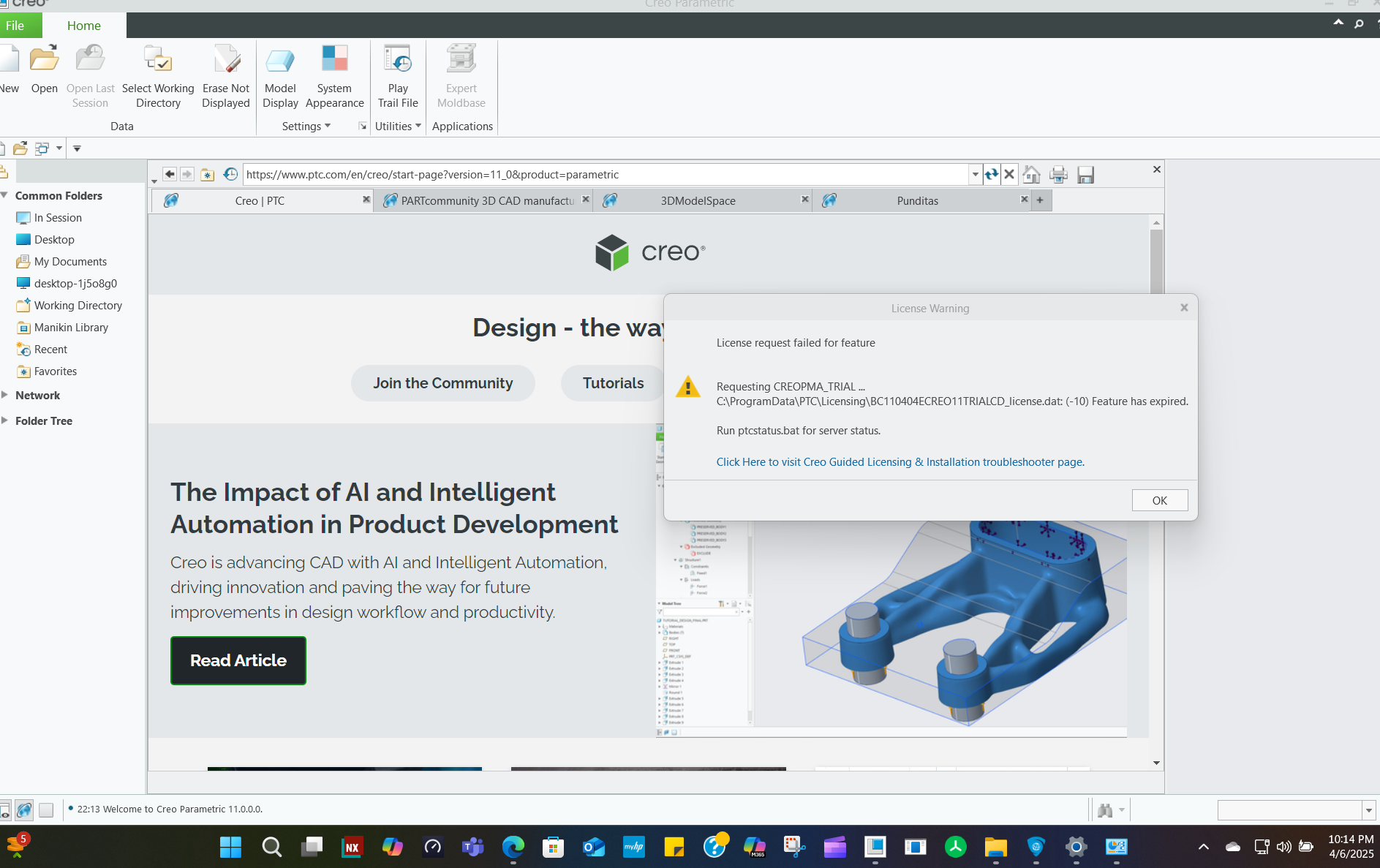The image size is (1380, 868).
Task: Open the File menu
Action: (x=13, y=25)
